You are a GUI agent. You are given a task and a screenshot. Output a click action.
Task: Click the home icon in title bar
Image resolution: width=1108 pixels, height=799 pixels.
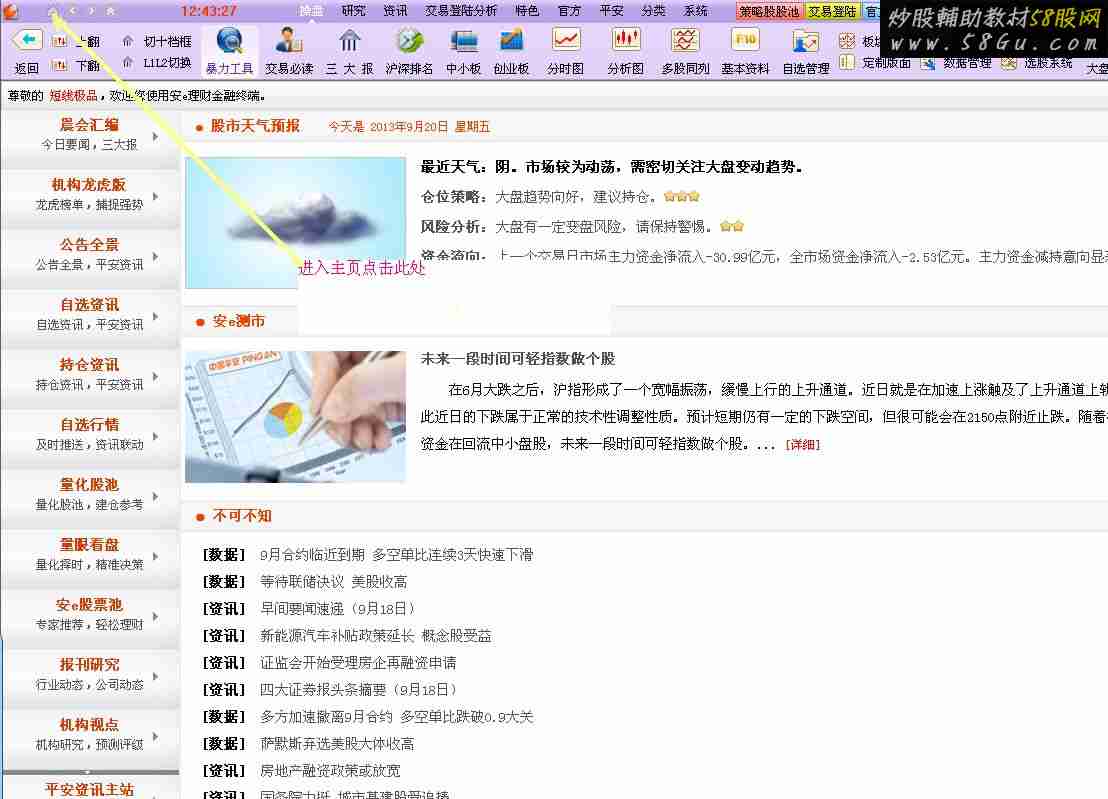click(x=52, y=11)
